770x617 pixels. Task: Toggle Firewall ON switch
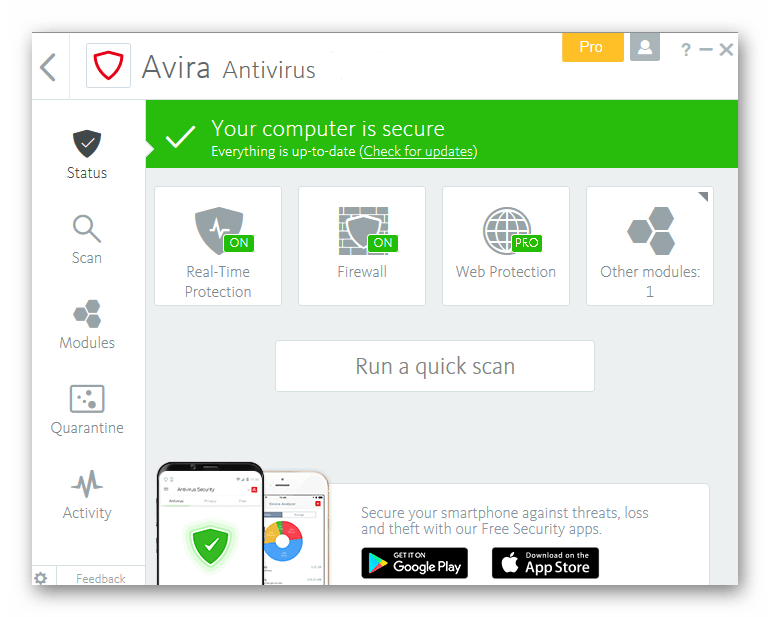[x=383, y=243]
